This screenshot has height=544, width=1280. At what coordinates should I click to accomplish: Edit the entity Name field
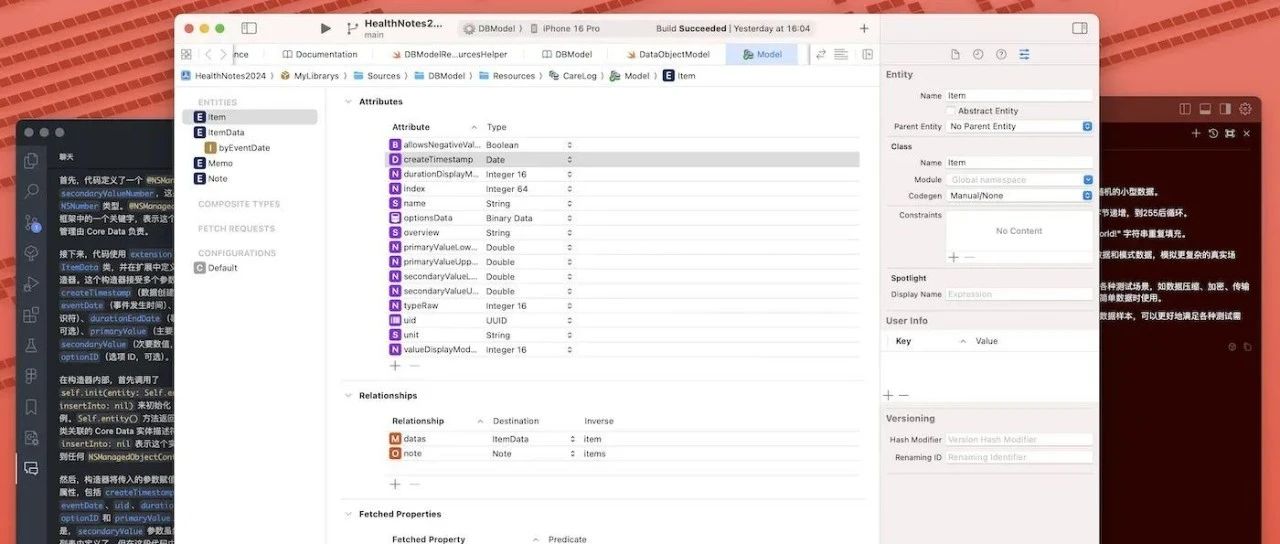tap(1019, 96)
